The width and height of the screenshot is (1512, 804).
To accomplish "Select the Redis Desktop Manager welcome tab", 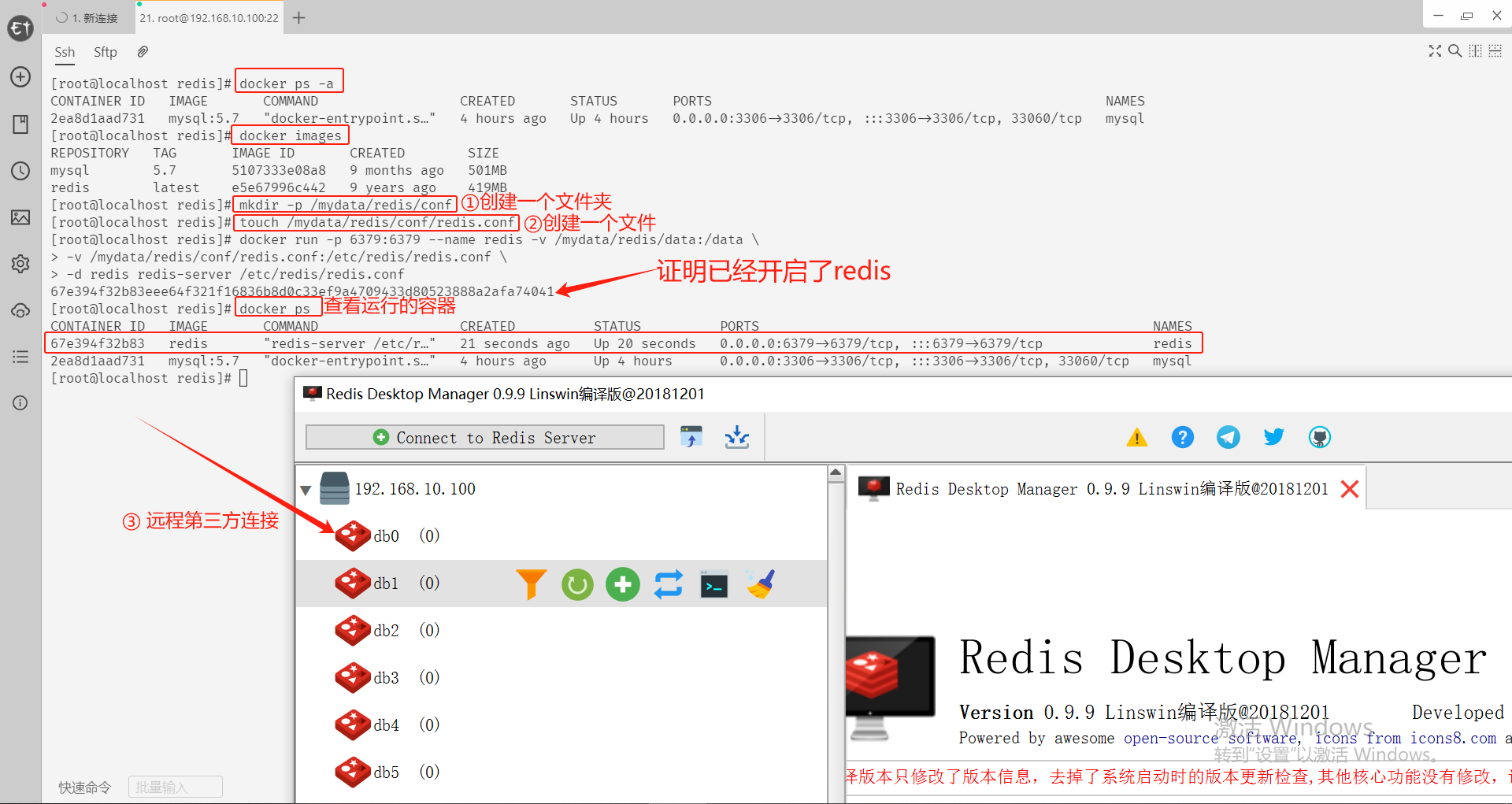I will tap(1112, 489).
